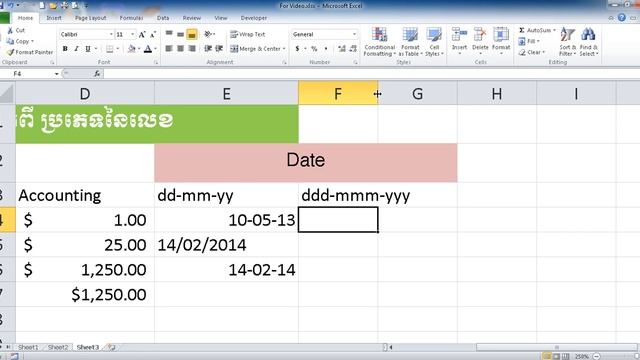This screenshot has height=360, width=640.
Task: Click Insert Worksheet icon beside Sheet3
Action: [111, 347]
